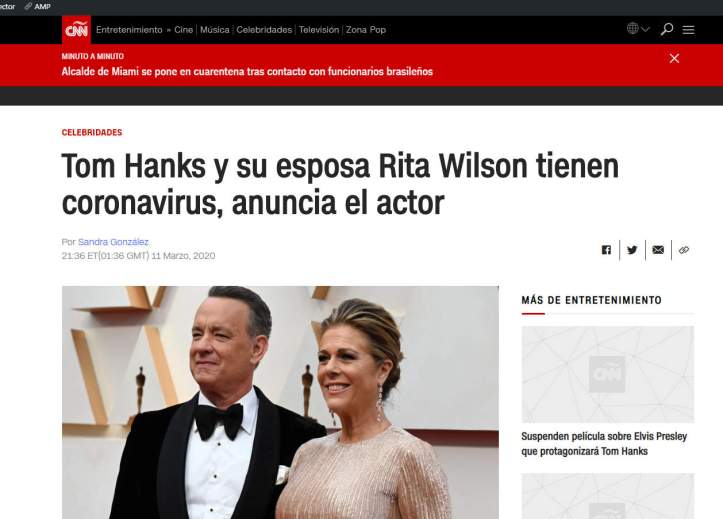The image size is (723, 519).
Task: Share article on Twitter
Action: click(x=632, y=250)
